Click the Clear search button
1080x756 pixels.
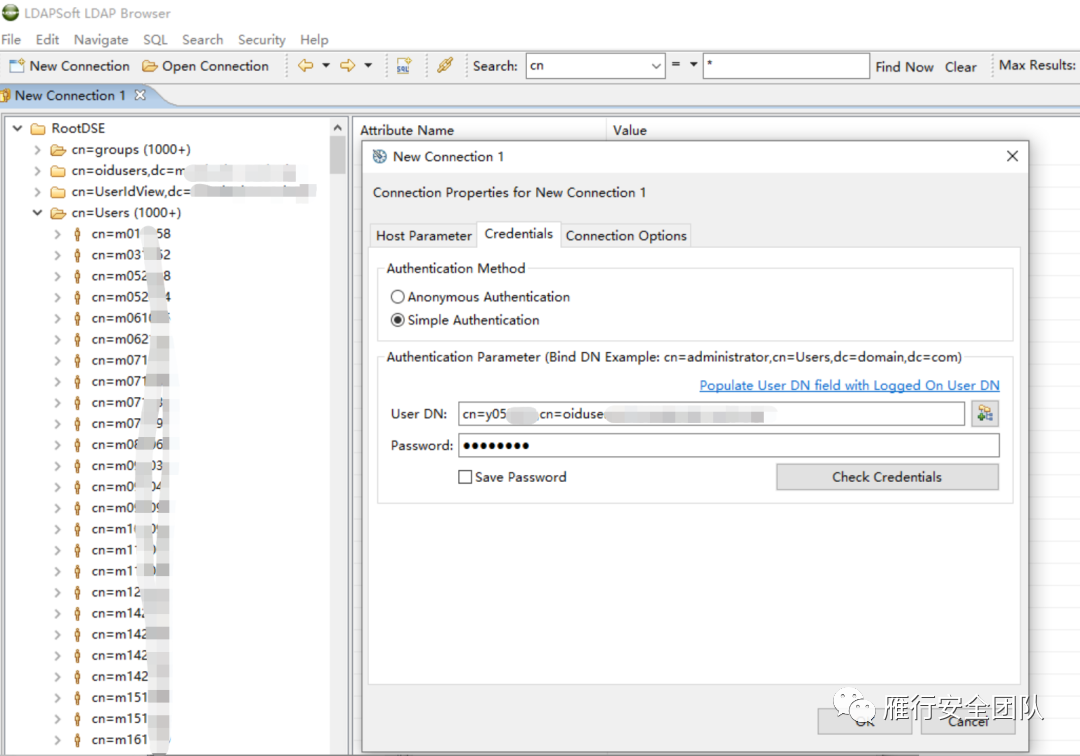960,67
